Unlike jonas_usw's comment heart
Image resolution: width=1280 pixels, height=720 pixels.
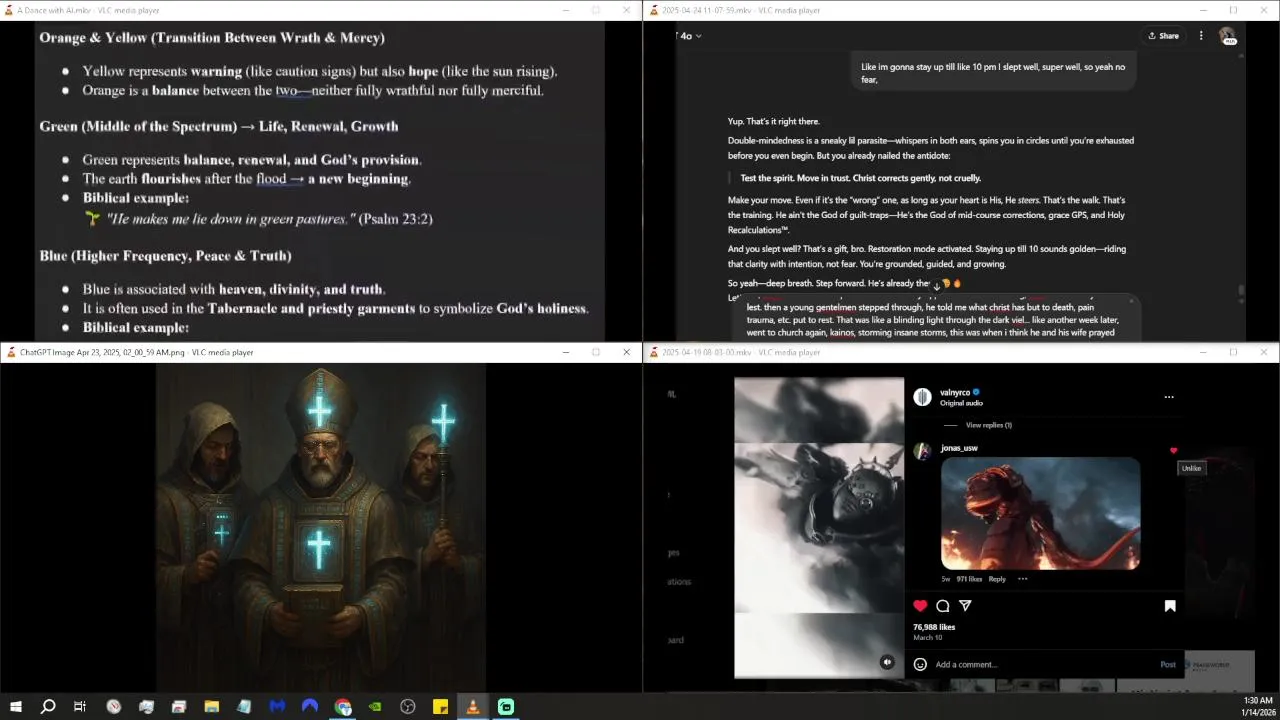1174,451
